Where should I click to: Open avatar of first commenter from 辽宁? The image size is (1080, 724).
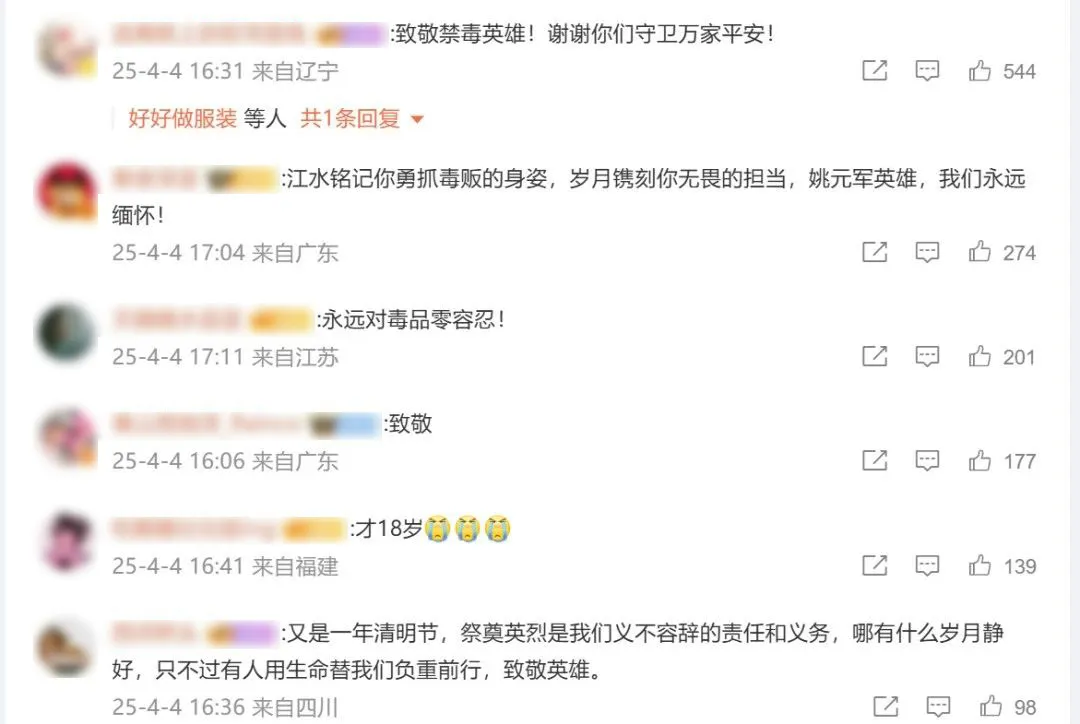[x=67, y=50]
